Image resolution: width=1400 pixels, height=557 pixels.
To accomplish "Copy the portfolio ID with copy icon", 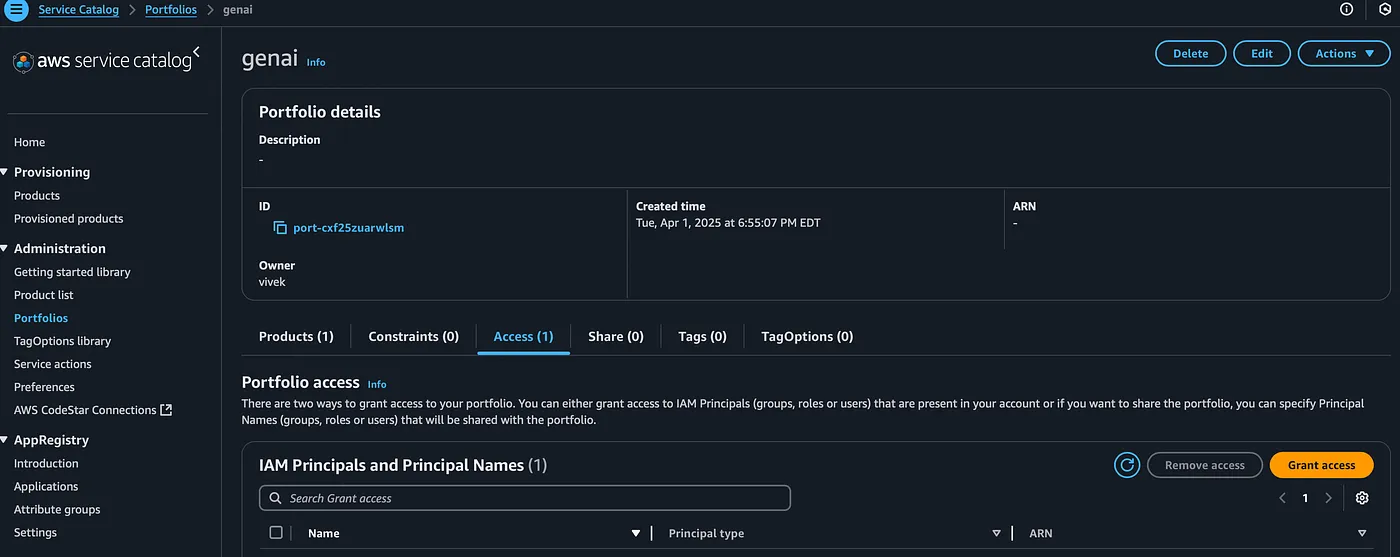I will pos(280,228).
